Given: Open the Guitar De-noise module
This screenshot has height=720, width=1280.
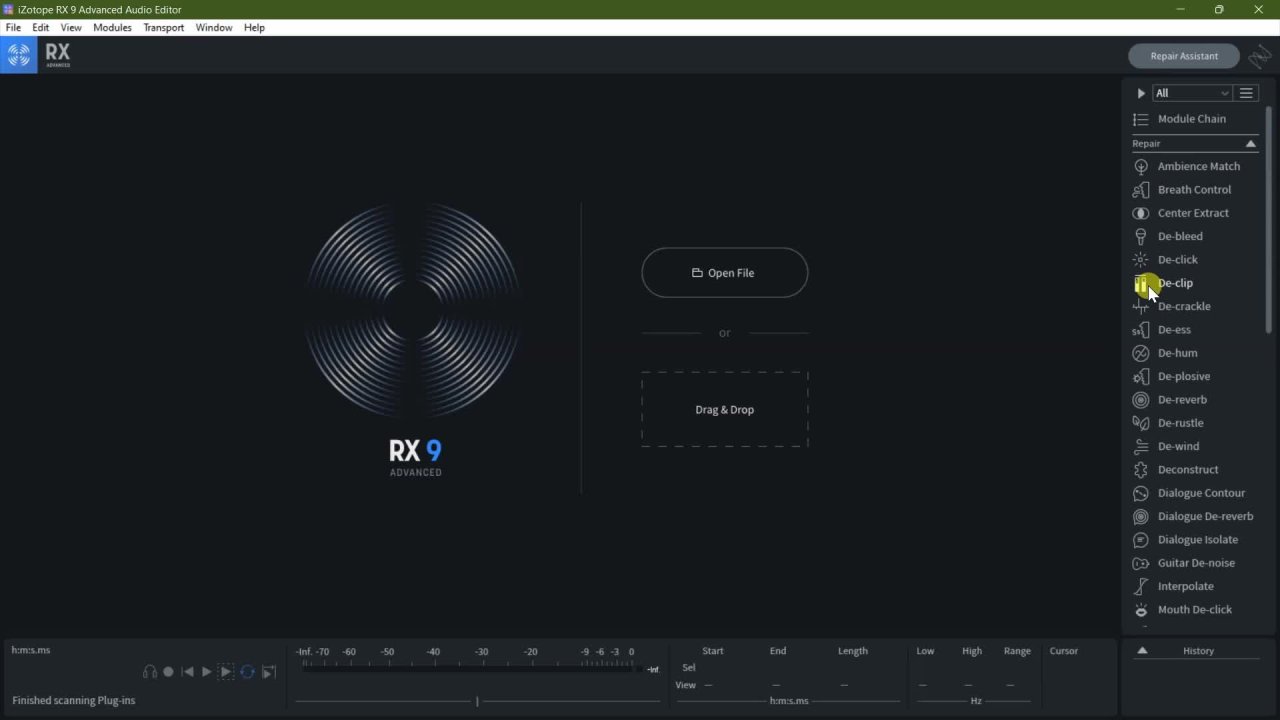Looking at the screenshot, I should pyautogui.click(x=1196, y=563).
